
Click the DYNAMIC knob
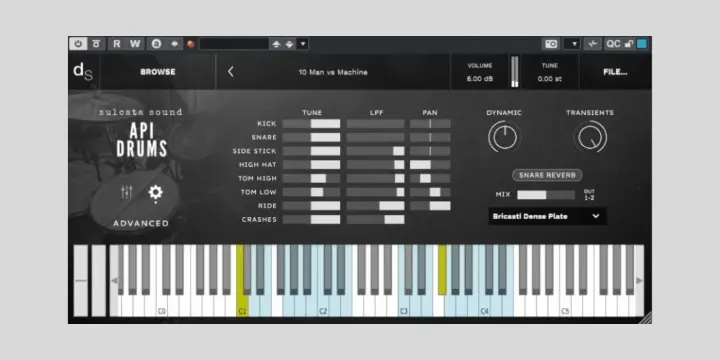(x=504, y=137)
